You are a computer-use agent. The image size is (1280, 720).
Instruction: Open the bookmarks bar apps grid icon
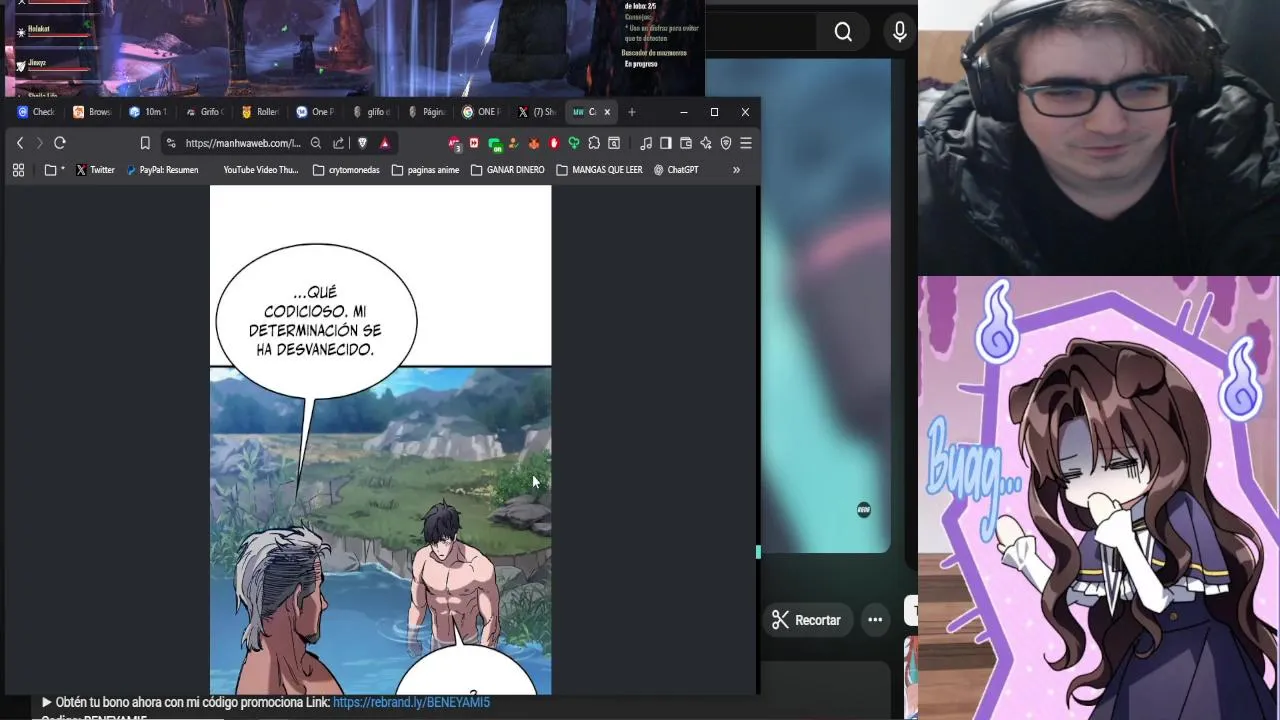tap(18, 170)
